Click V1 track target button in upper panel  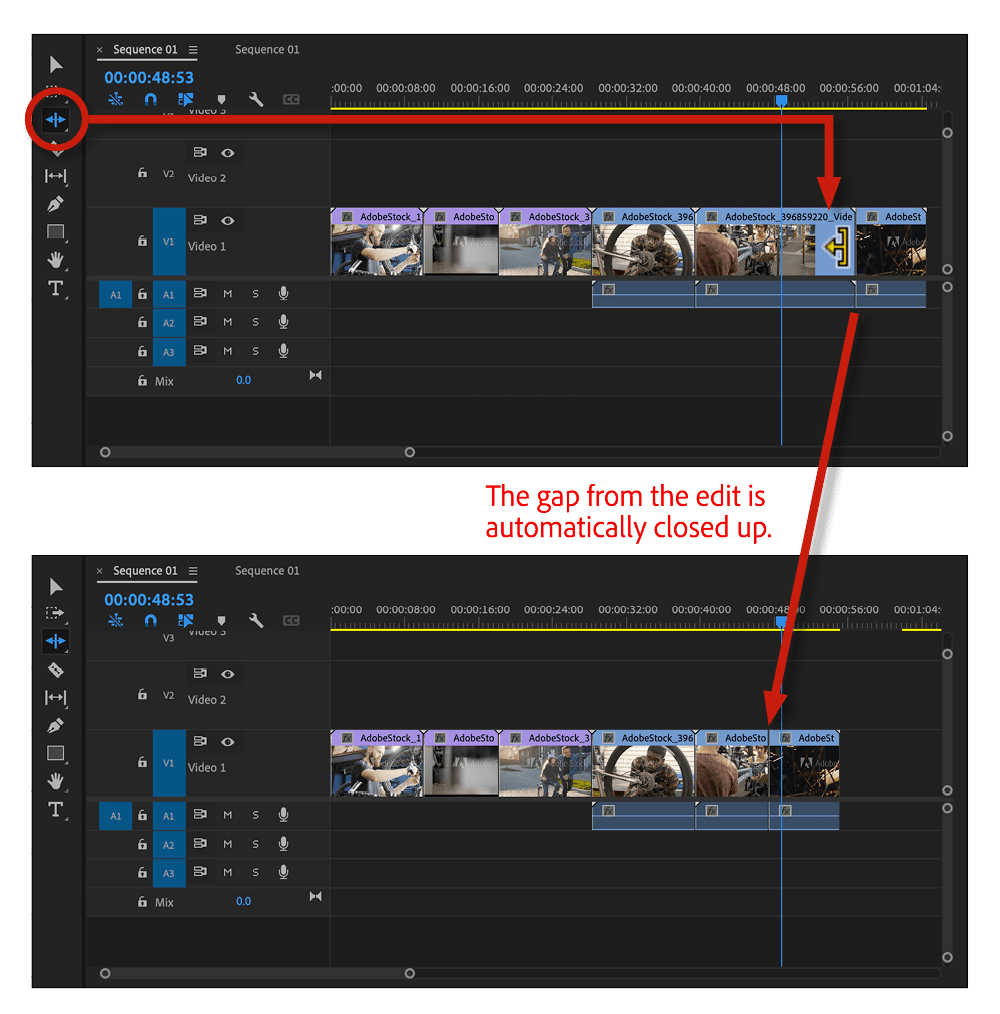[x=169, y=241]
